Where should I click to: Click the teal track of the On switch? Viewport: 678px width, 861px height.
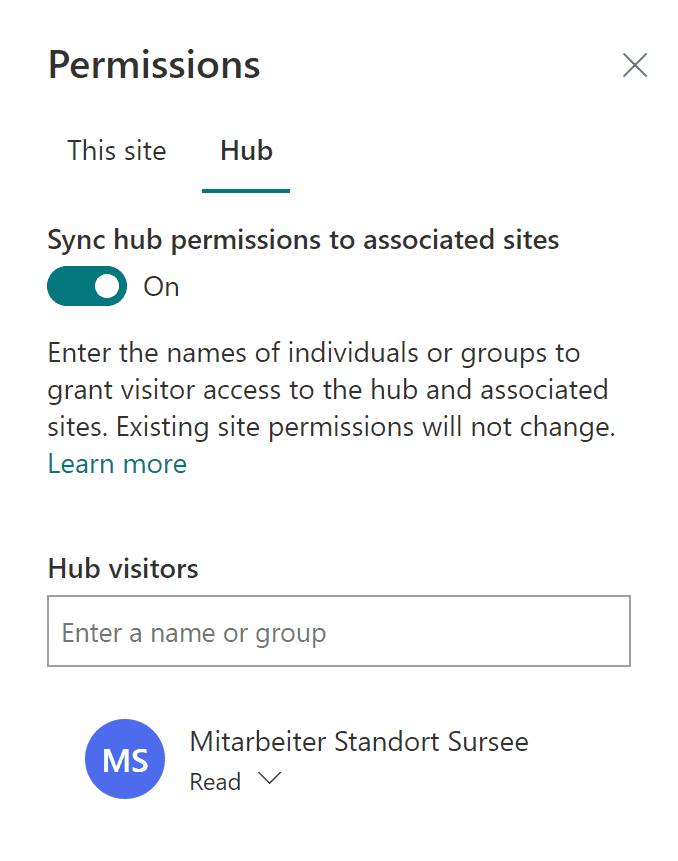[x=70, y=286]
